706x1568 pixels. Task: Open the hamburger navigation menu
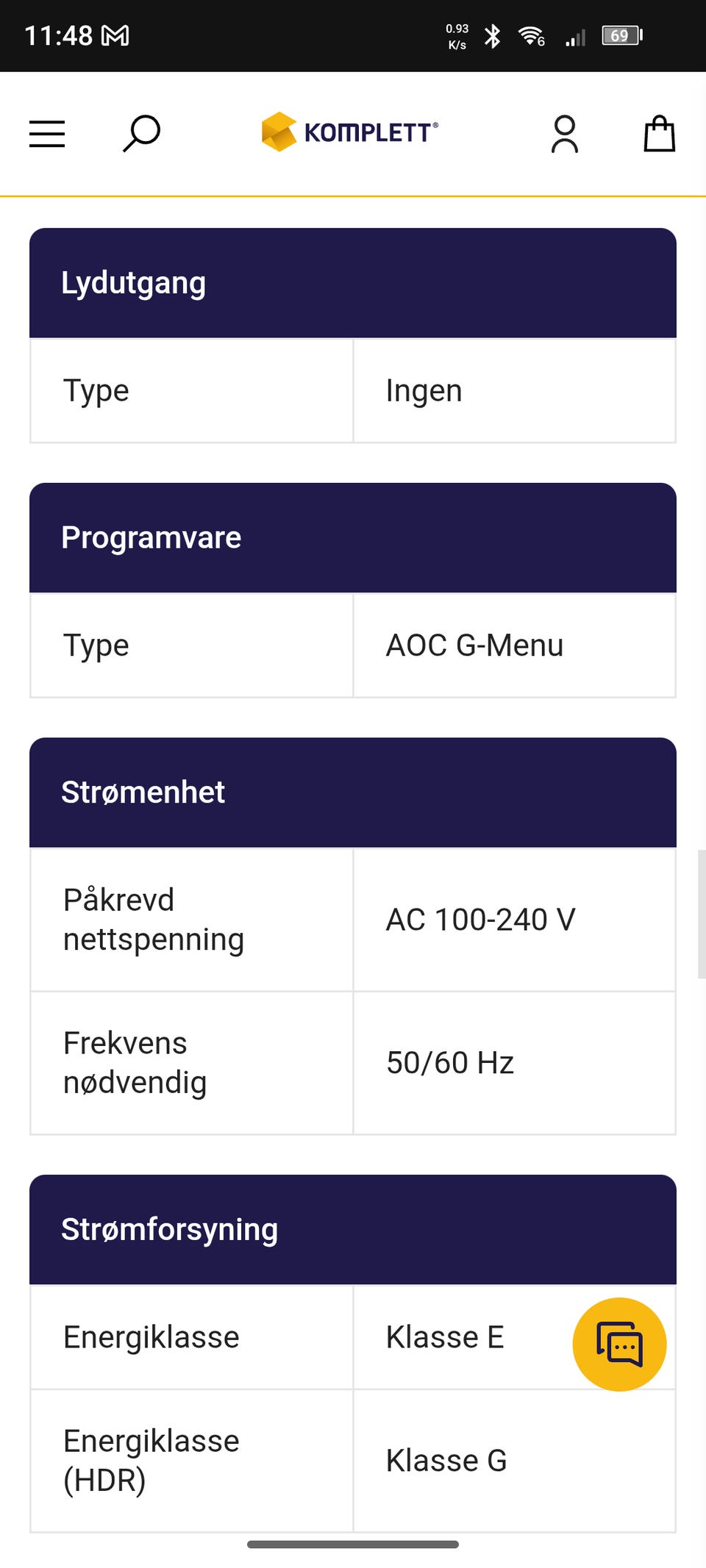(x=47, y=134)
